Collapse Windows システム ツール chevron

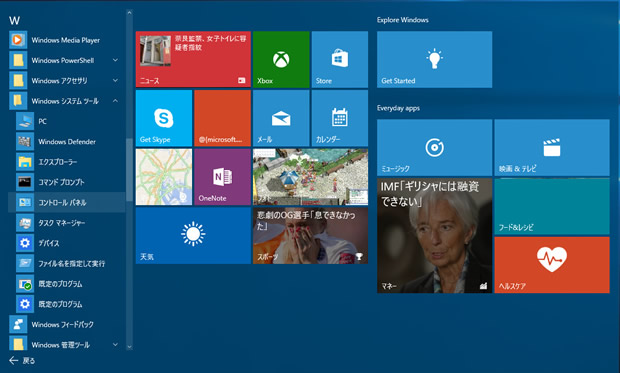115,101
